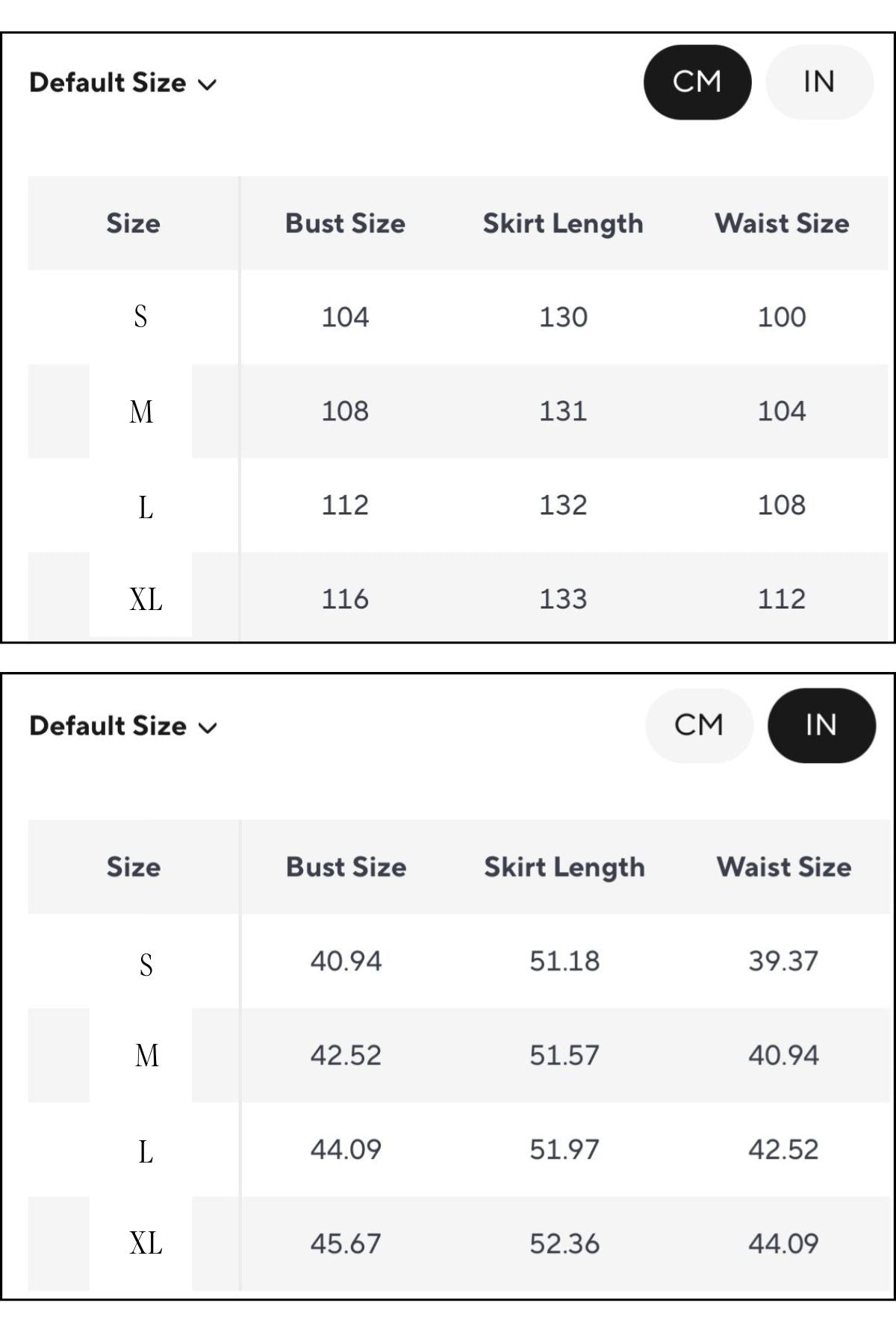Click Skirt Length header in centimeter table
896x1344 pixels.
click(x=563, y=223)
